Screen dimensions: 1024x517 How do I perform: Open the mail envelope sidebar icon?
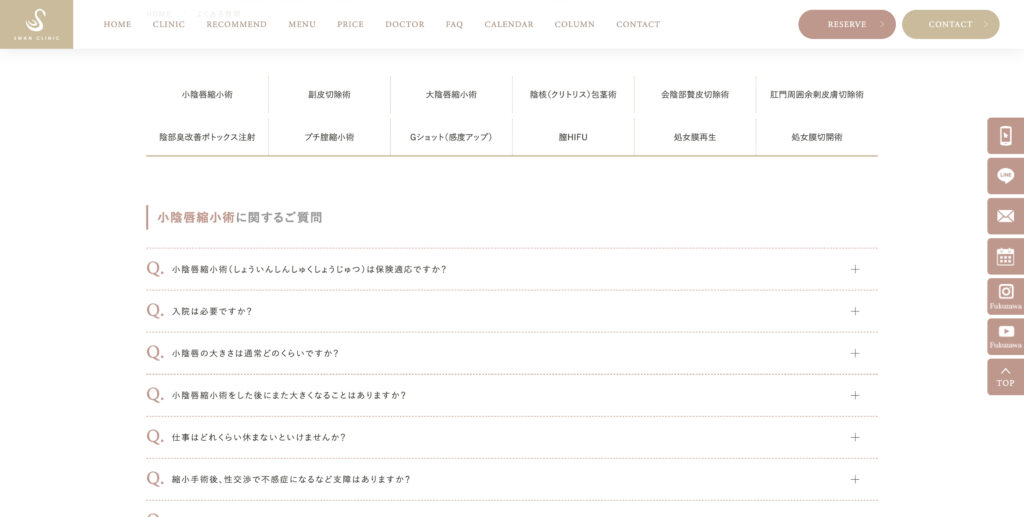click(x=1005, y=216)
